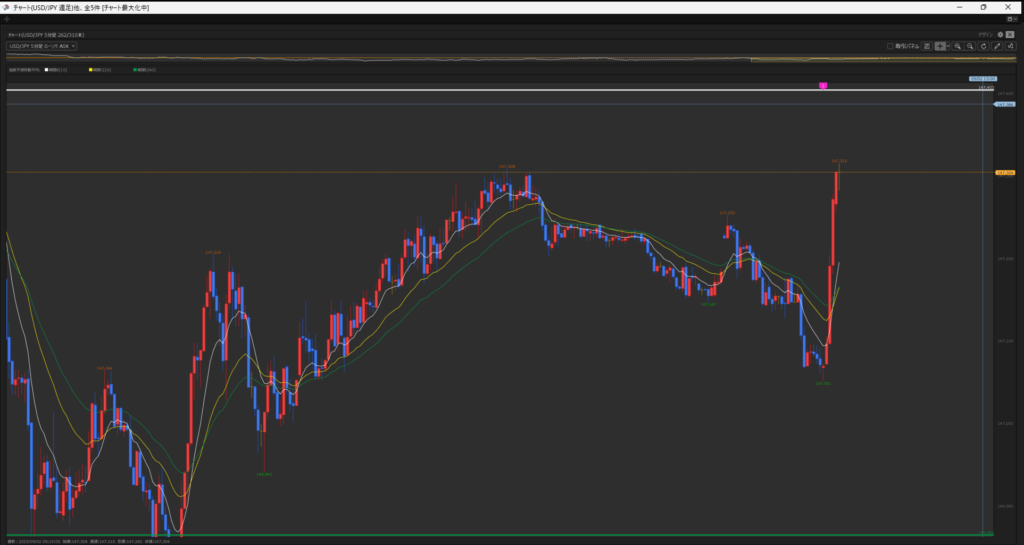Click the デザイン label
This screenshot has height=545, width=1024.
[985, 34]
